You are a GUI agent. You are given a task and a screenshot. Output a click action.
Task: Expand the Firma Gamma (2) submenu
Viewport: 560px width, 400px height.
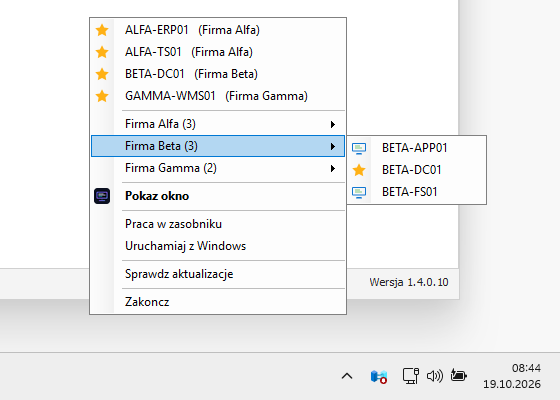[x=218, y=168]
